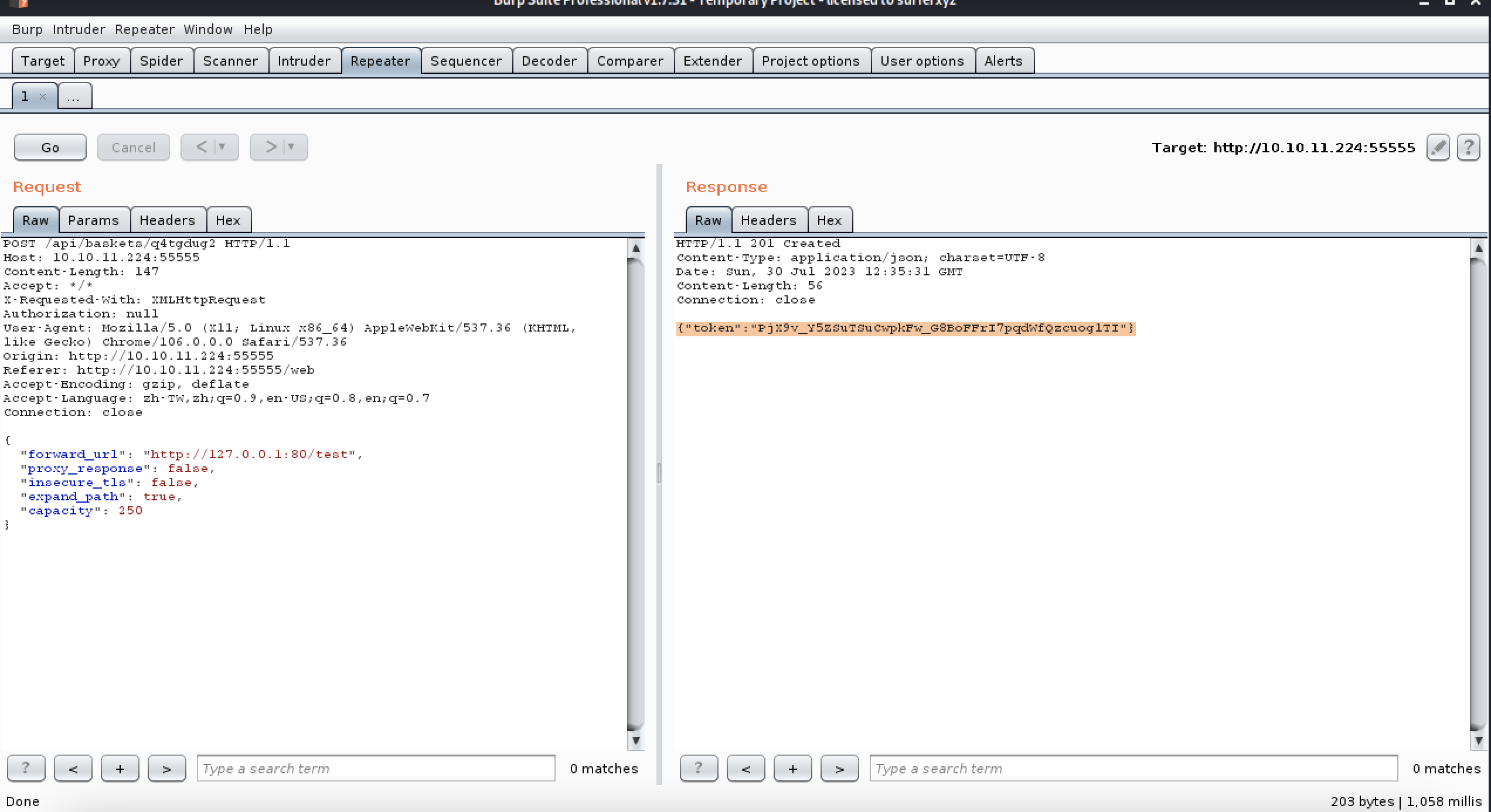Click the capacity 250 value
The height and width of the screenshot is (812, 1491).
pyautogui.click(x=130, y=511)
